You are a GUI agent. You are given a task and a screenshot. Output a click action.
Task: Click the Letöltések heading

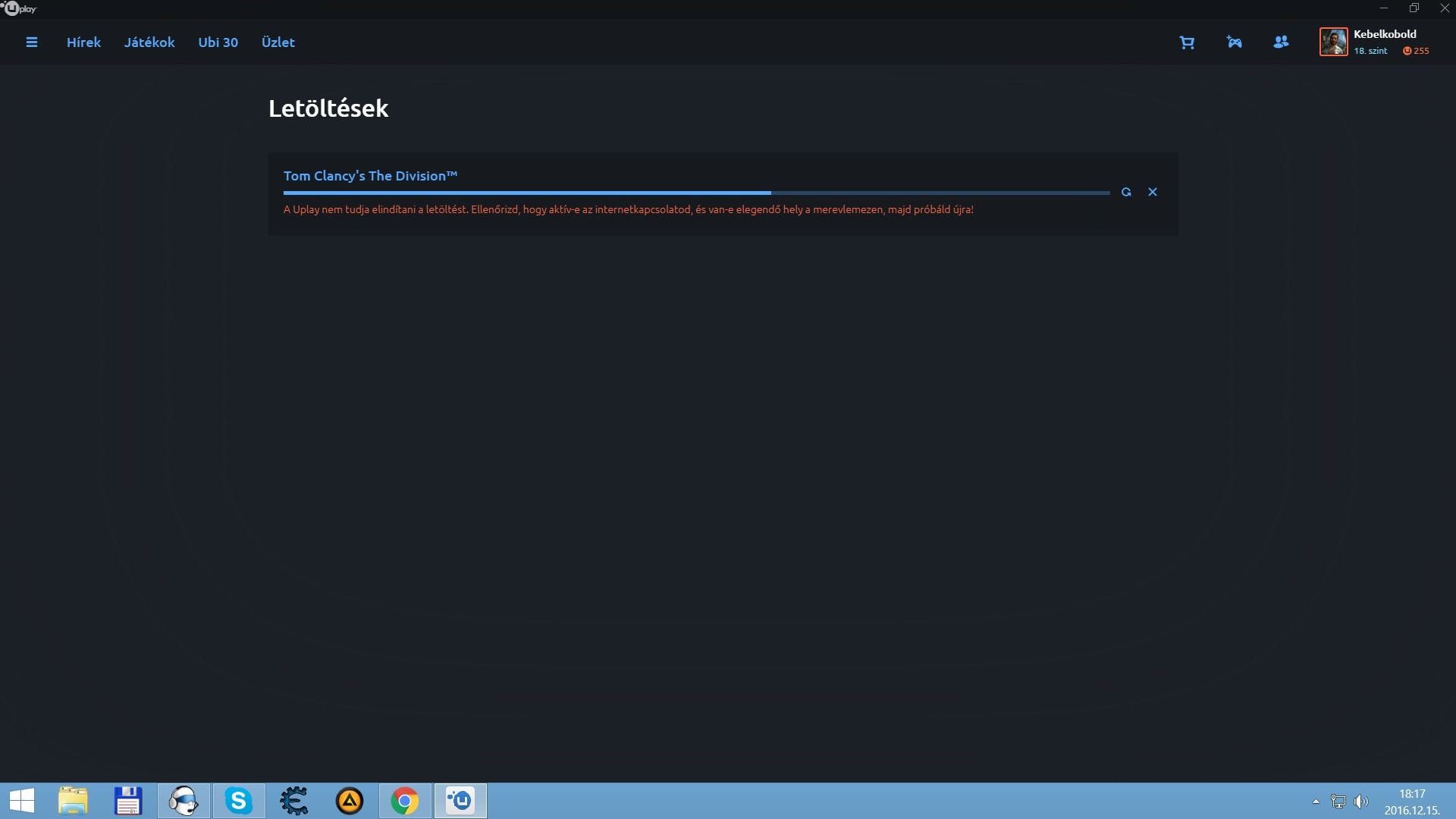tap(328, 108)
